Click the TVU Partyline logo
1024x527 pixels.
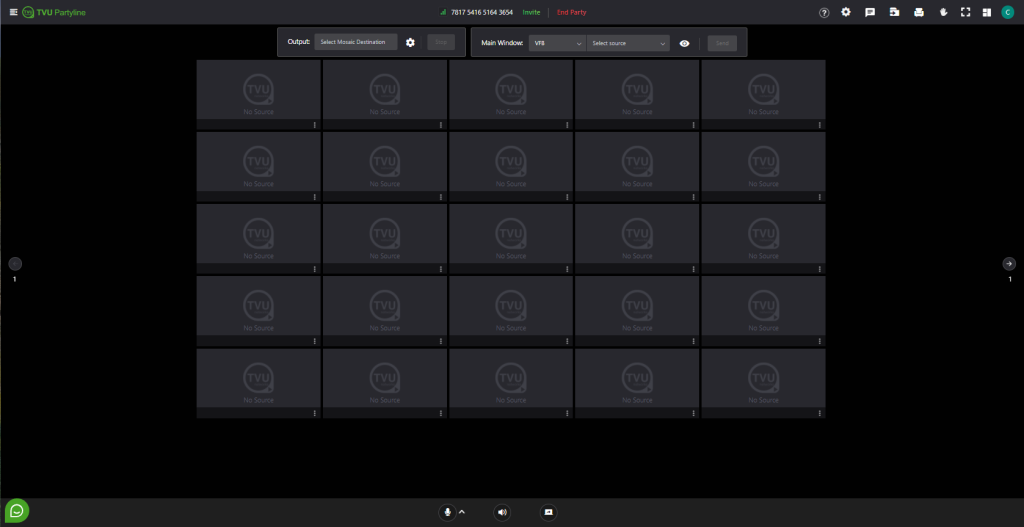tap(54, 12)
